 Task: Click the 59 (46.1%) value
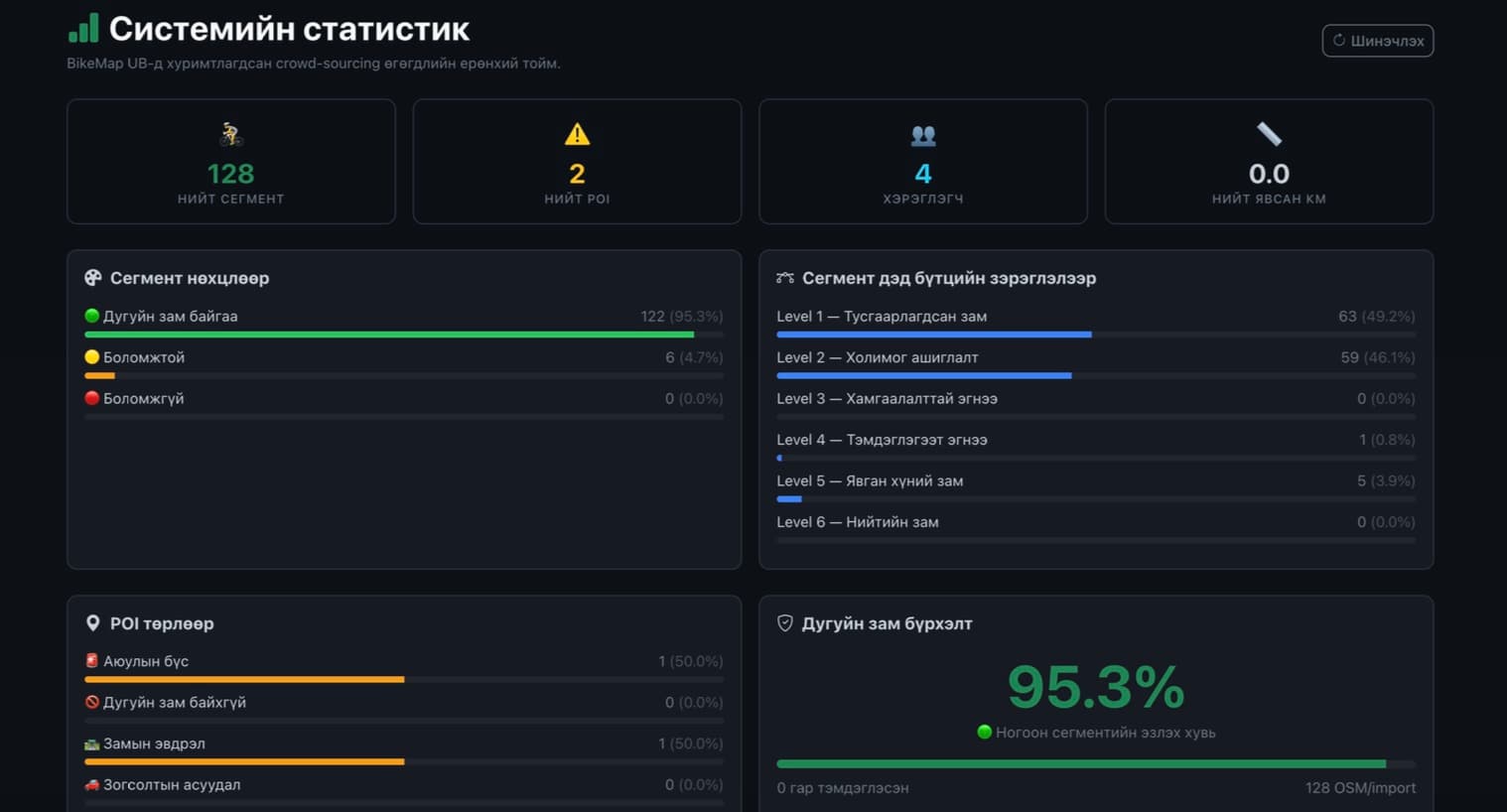(1378, 357)
